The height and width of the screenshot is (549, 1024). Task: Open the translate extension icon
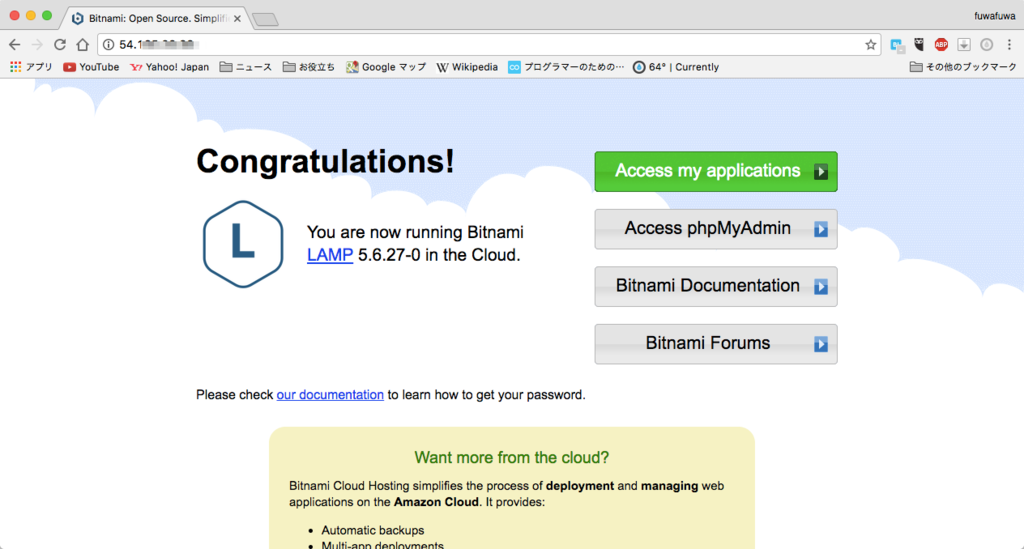(x=897, y=45)
